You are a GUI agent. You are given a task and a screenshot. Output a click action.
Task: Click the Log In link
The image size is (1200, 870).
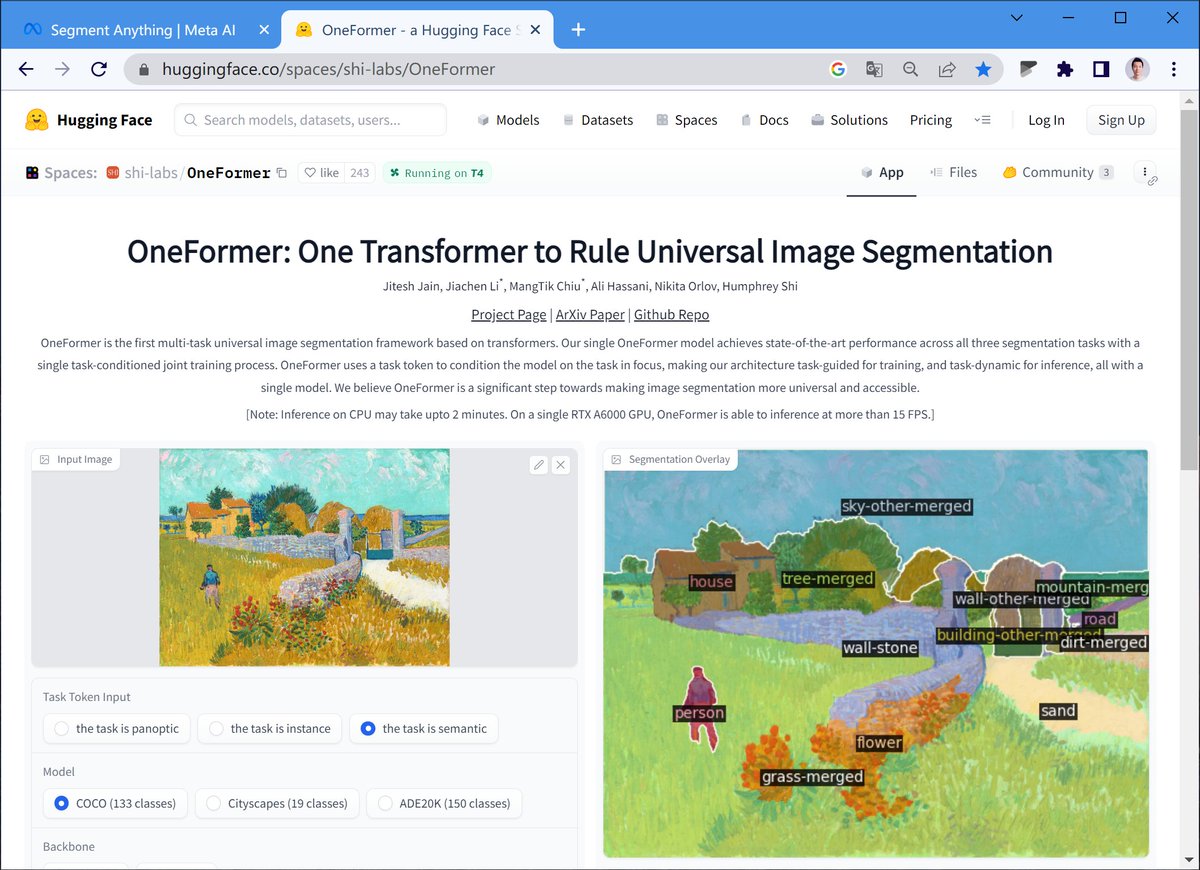[1046, 120]
